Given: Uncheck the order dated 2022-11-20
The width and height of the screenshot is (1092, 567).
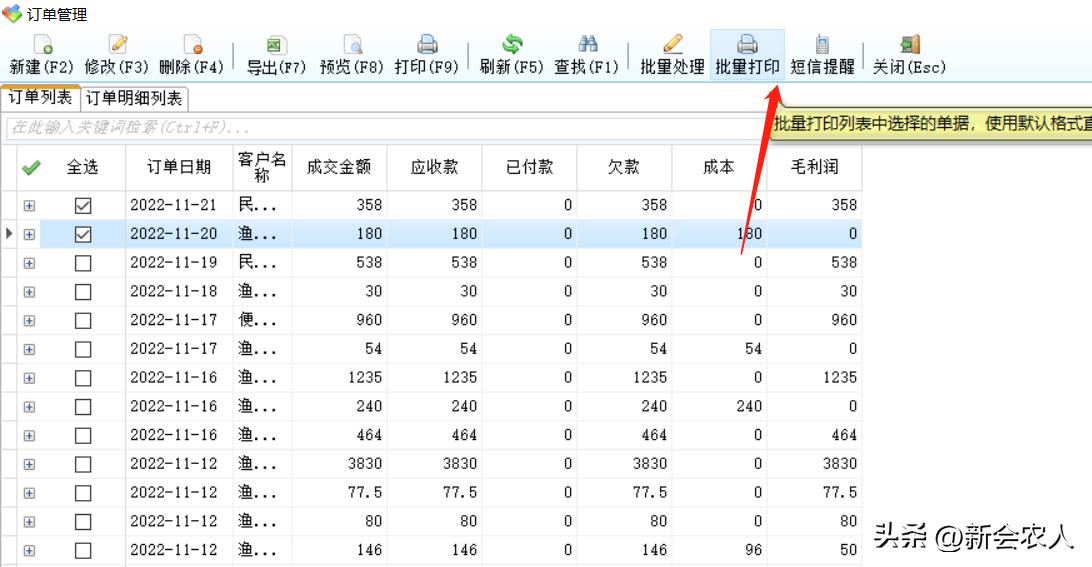Looking at the screenshot, I should [x=83, y=234].
